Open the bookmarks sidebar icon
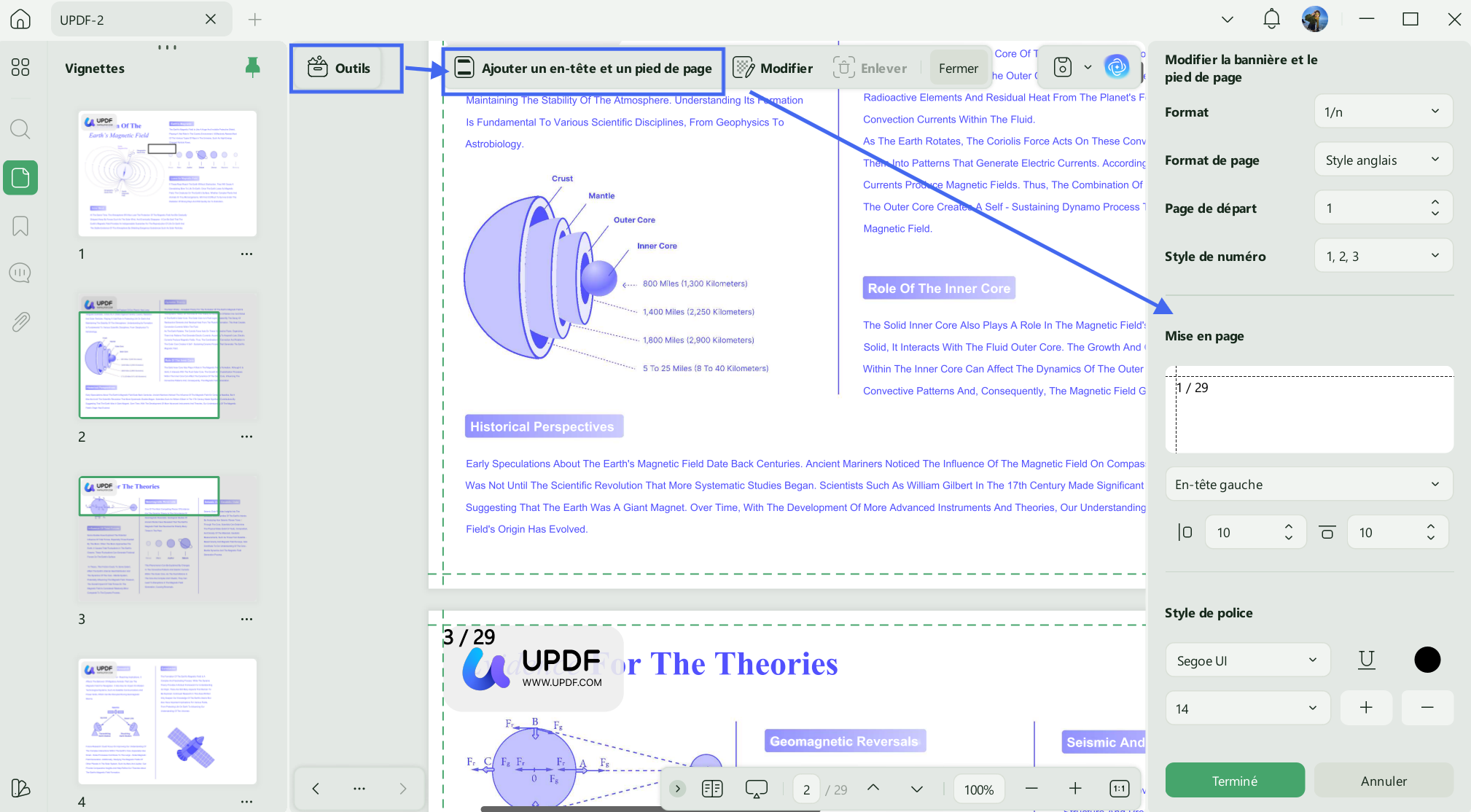The image size is (1471, 812). coord(20,226)
